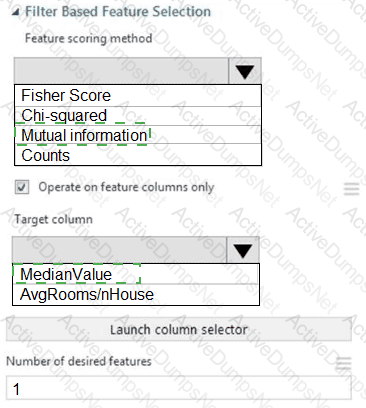Click the Target column label

tap(53, 220)
